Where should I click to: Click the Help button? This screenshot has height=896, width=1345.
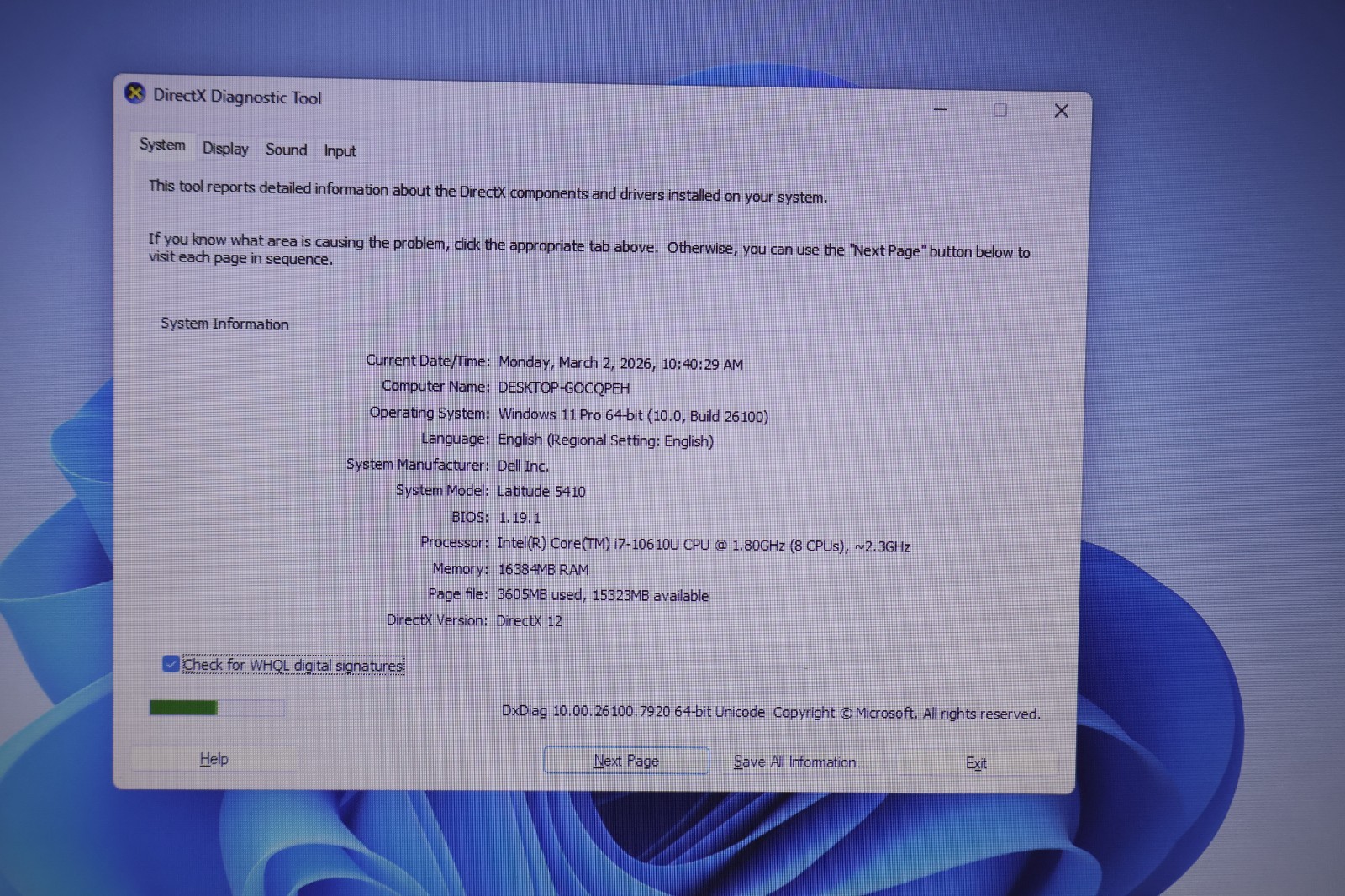click(214, 759)
